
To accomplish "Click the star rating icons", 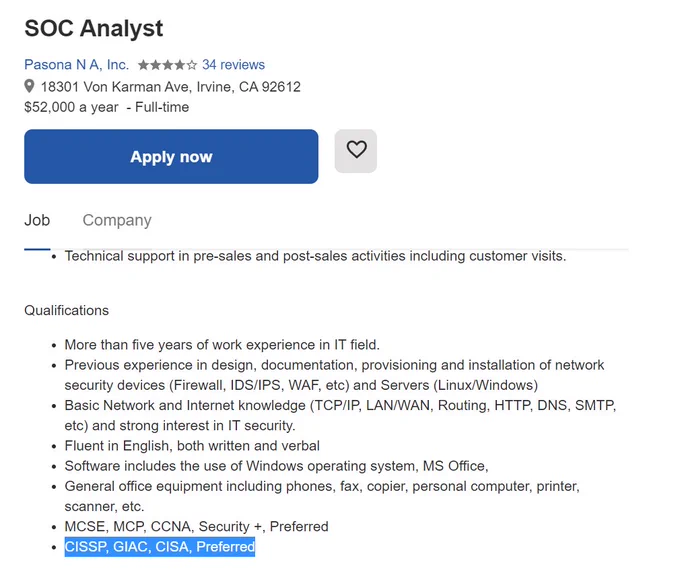I will click(167, 65).
